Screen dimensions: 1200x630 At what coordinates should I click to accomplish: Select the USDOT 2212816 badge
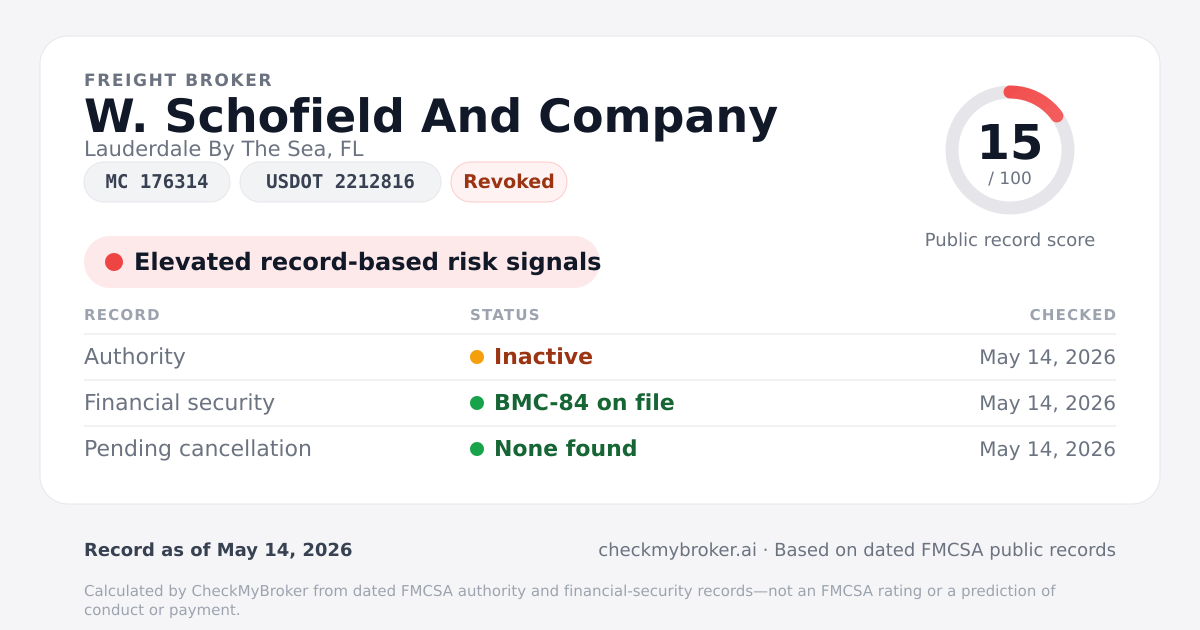point(340,182)
